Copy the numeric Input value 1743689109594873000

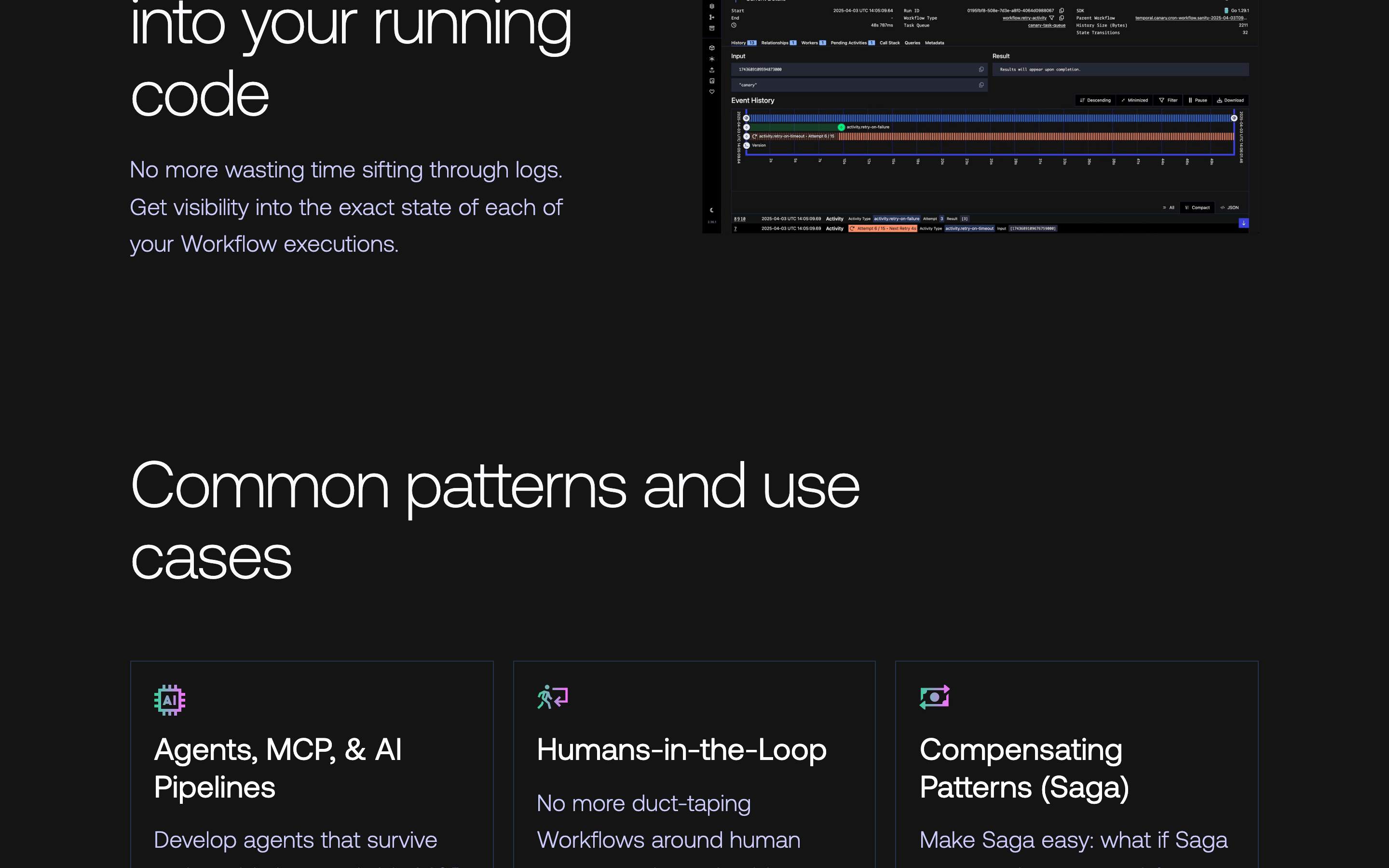click(981, 69)
